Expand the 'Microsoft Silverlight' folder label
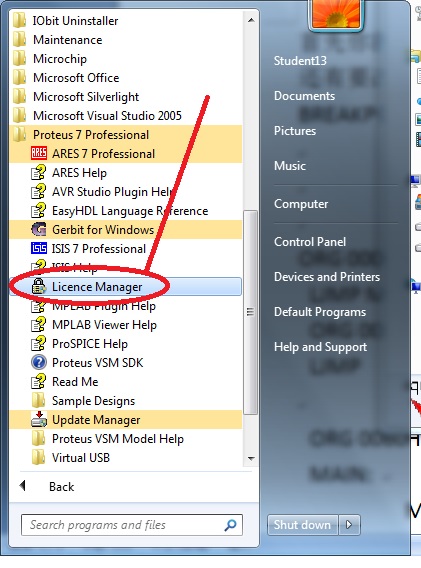This screenshot has height=568, width=421. point(86,97)
